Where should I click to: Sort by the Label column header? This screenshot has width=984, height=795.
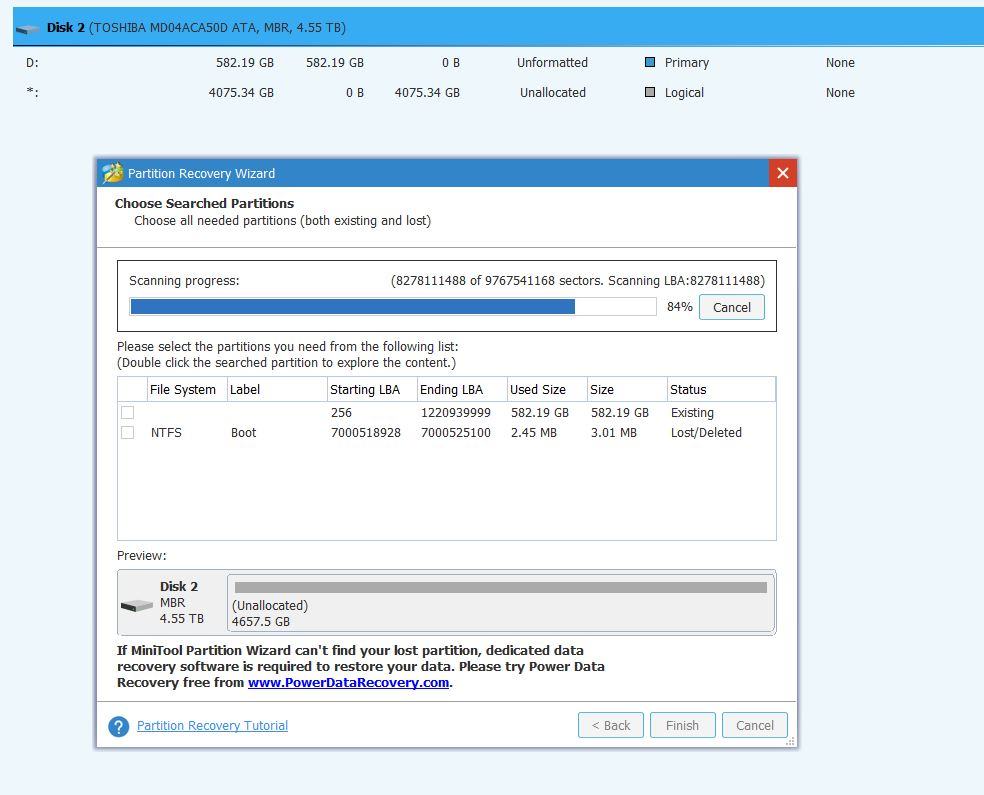[277, 389]
